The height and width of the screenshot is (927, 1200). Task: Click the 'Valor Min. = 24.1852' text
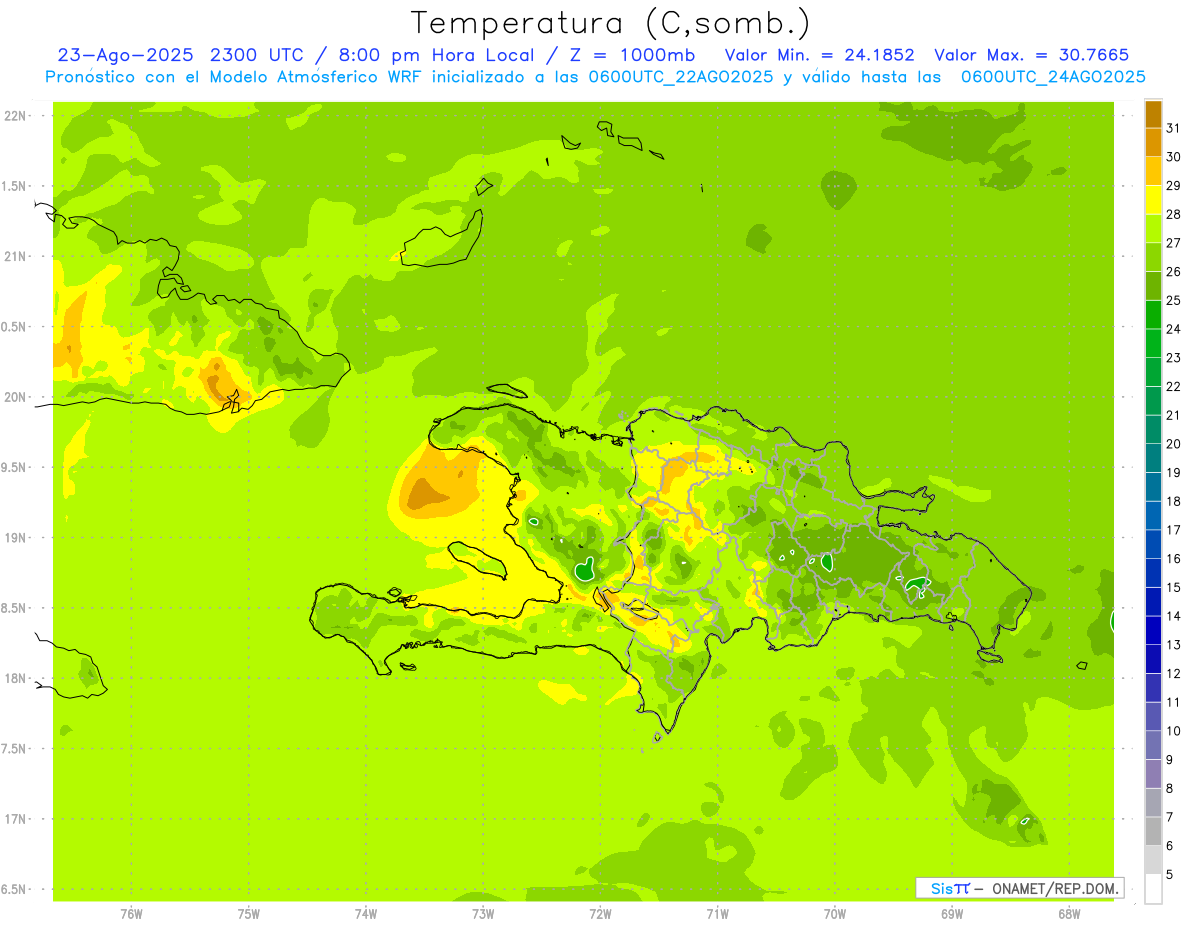[819, 55]
